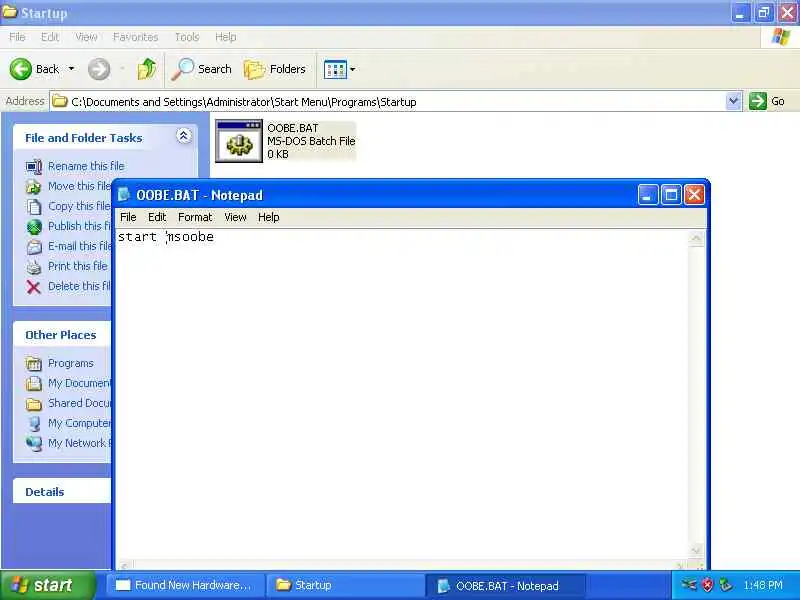Open My Documents under Other Places
The width and height of the screenshot is (800, 600).
click(x=79, y=383)
